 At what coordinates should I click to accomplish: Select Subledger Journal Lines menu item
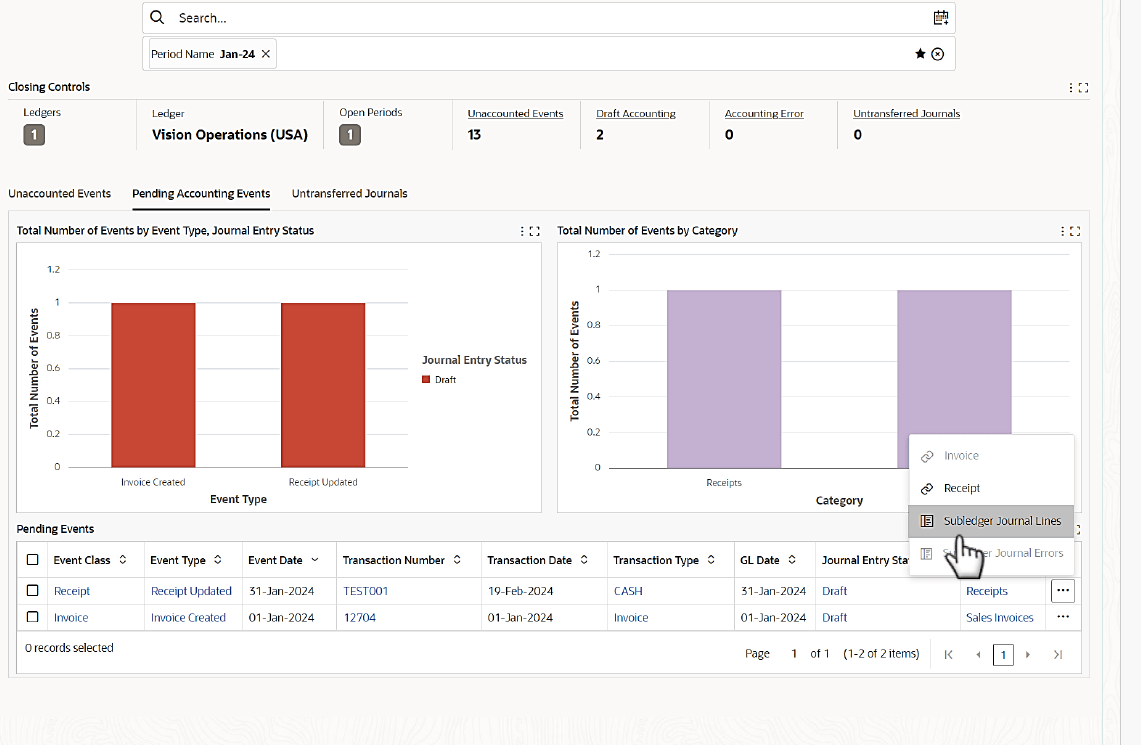click(991, 521)
